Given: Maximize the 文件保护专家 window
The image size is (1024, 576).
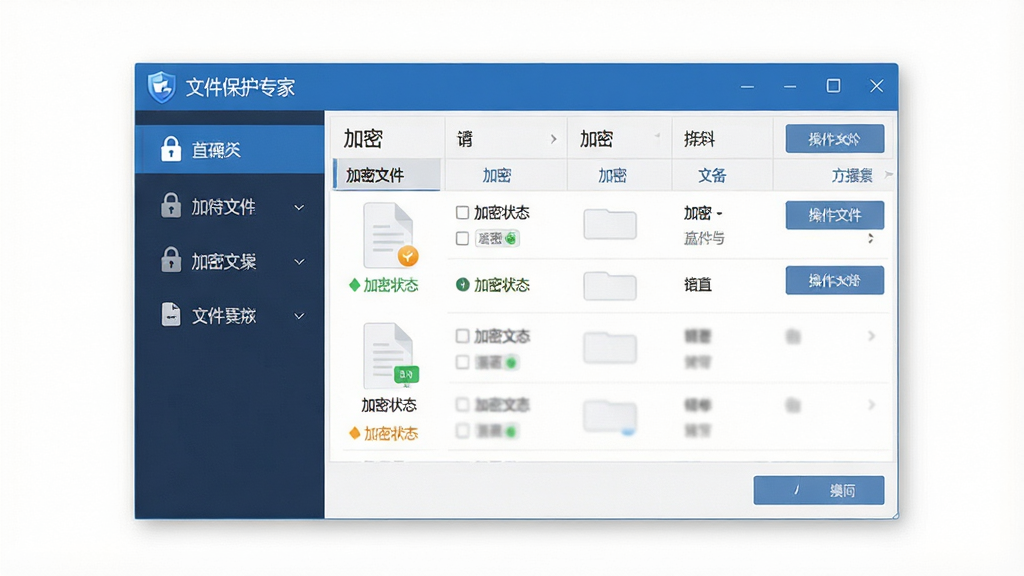Looking at the screenshot, I should tap(833, 86).
